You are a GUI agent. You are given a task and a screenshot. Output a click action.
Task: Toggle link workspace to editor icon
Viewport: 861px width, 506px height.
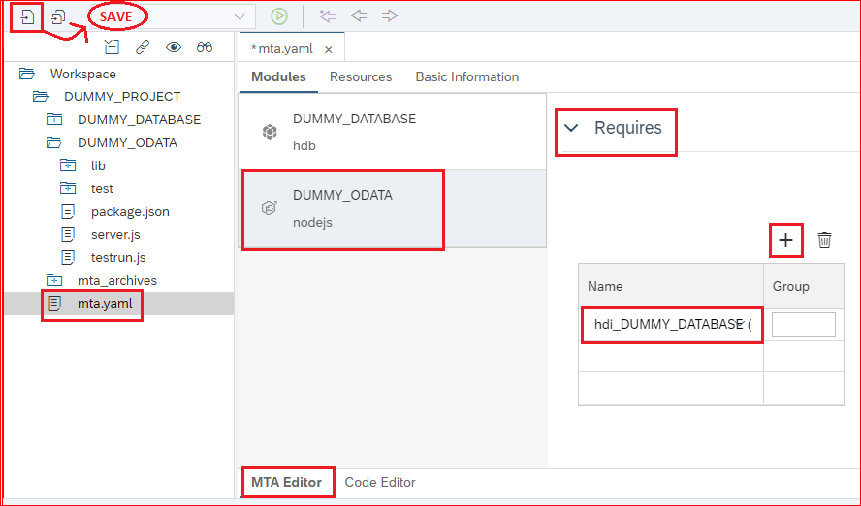pyautogui.click(x=143, y=47)
